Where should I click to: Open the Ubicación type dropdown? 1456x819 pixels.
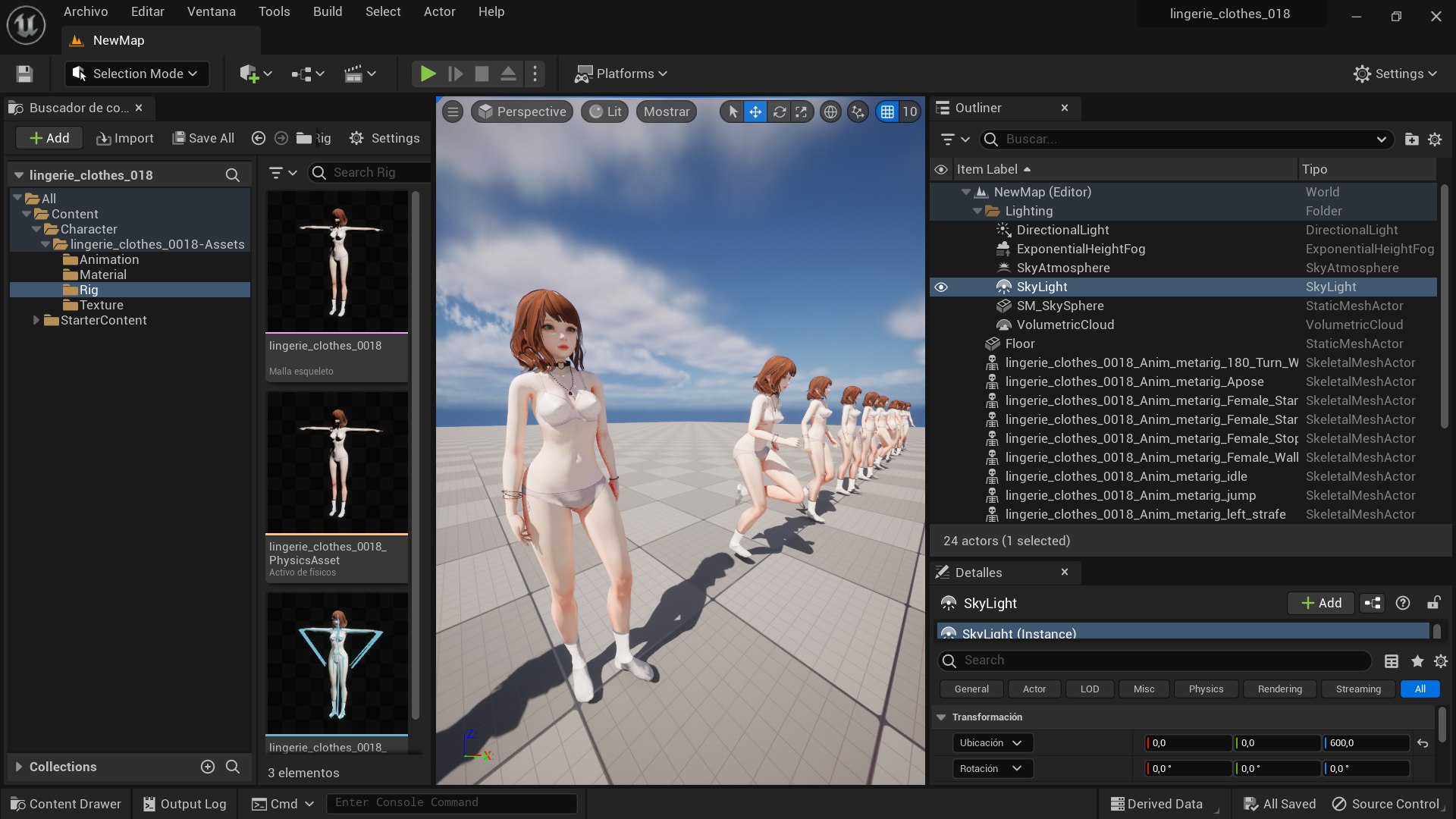click(x=993, y=743)
